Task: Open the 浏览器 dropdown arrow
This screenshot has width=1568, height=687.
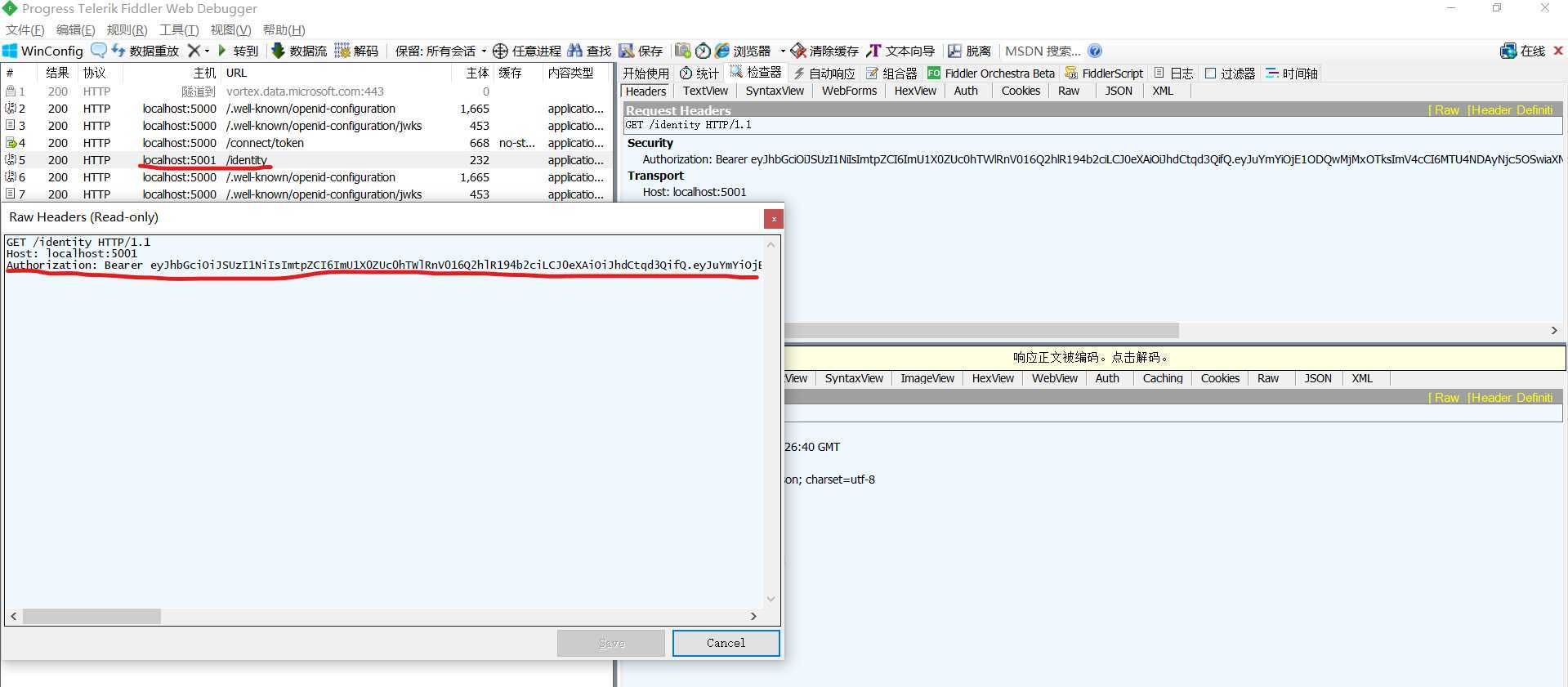Action: 782,51
